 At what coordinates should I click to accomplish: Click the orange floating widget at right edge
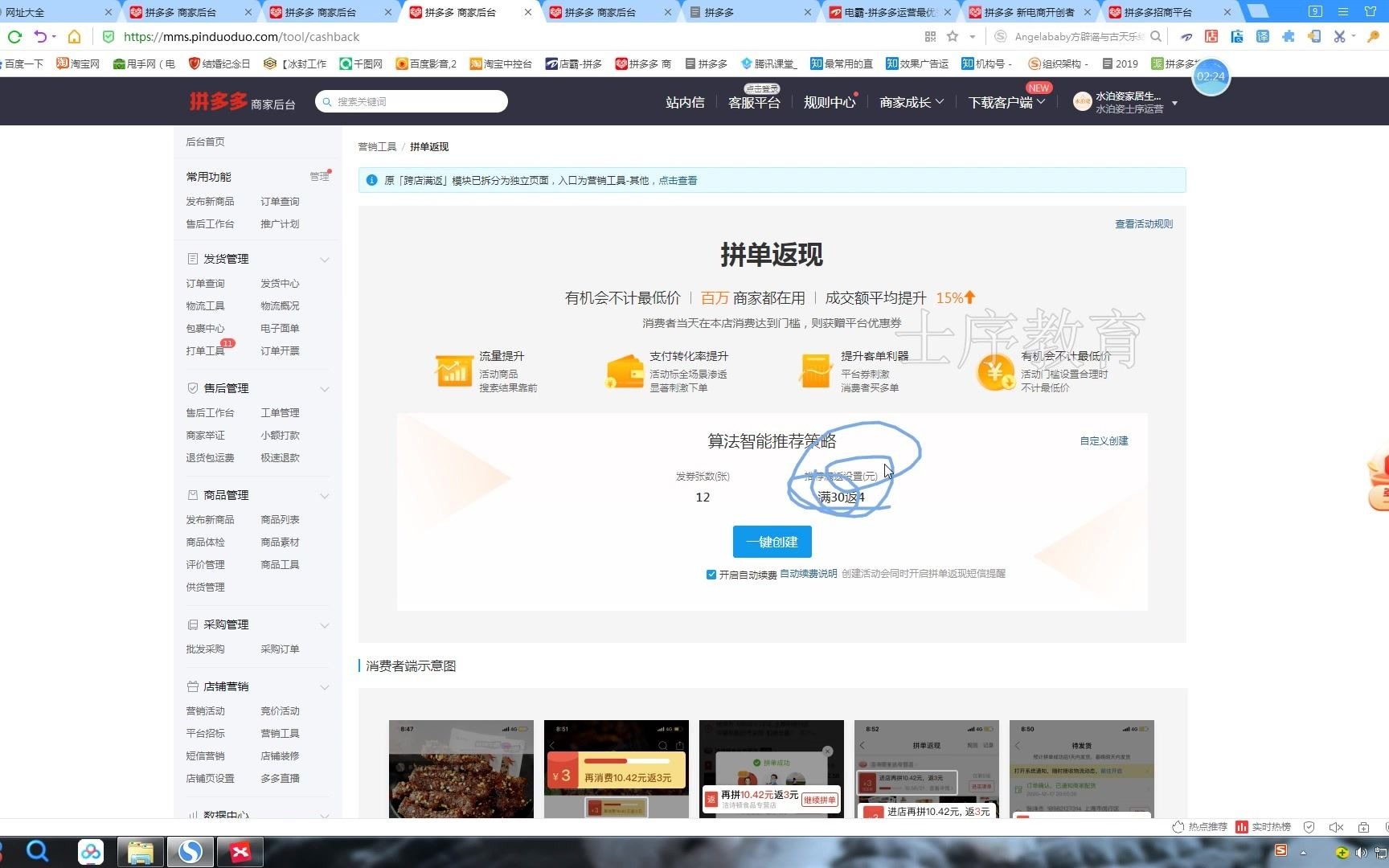pyautogui.click(x=1378, y=482)
